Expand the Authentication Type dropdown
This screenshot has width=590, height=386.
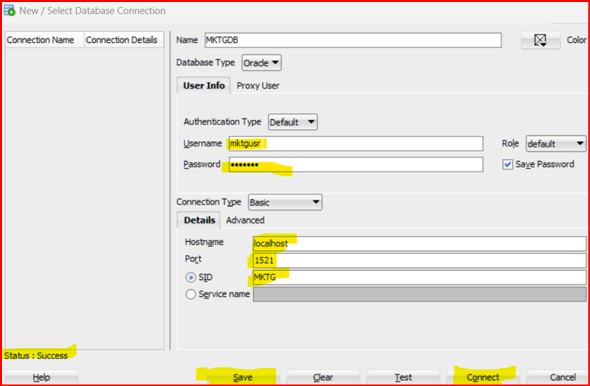[x=293, y=122]
